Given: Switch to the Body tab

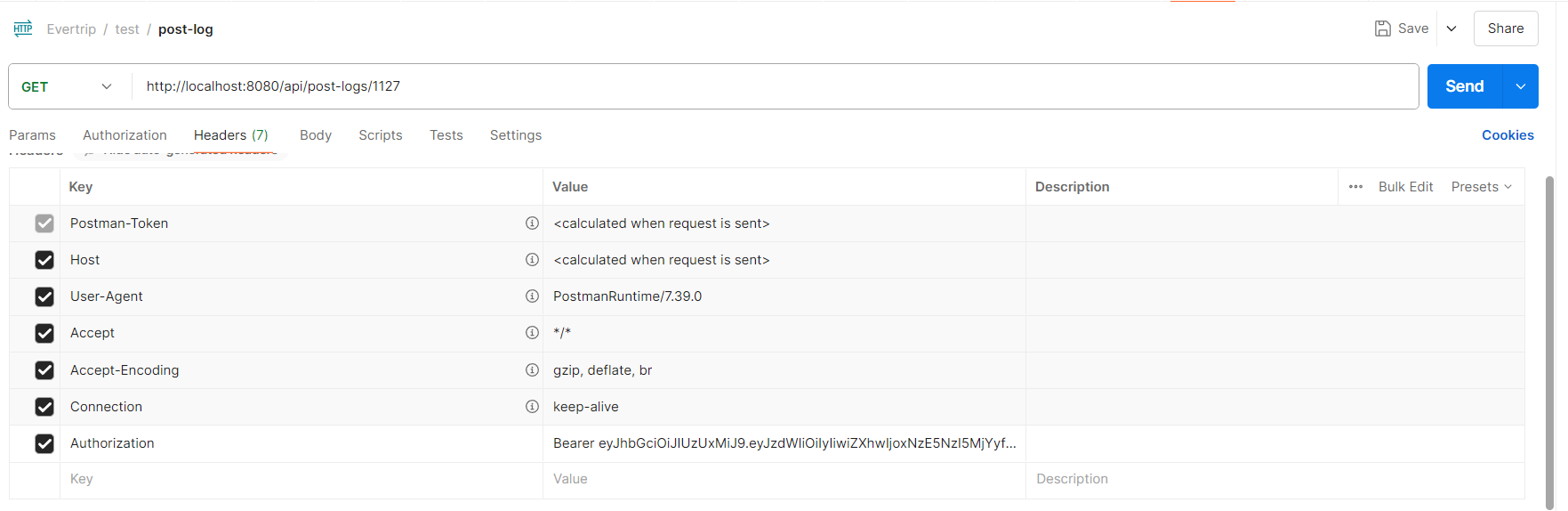Looking at the screenshot, I should click(x=316, y=135).
